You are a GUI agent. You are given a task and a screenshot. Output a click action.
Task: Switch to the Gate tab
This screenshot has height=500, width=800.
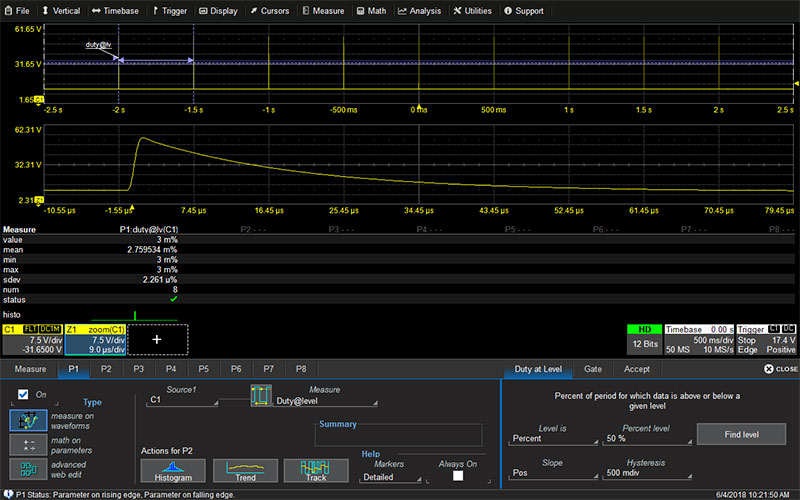click(x=593, y=369)
